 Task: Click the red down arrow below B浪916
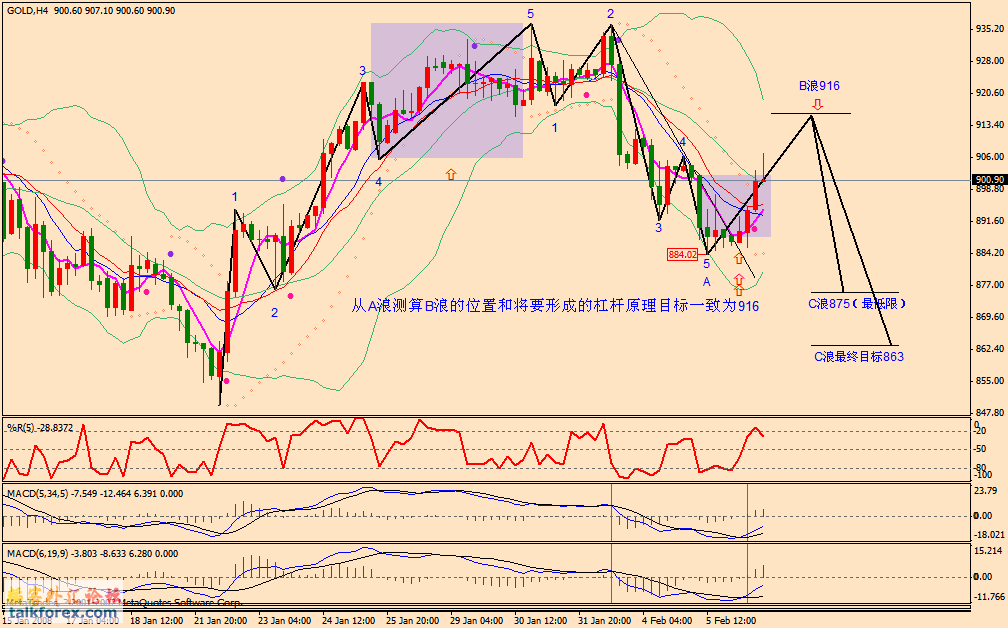[817, 103]
